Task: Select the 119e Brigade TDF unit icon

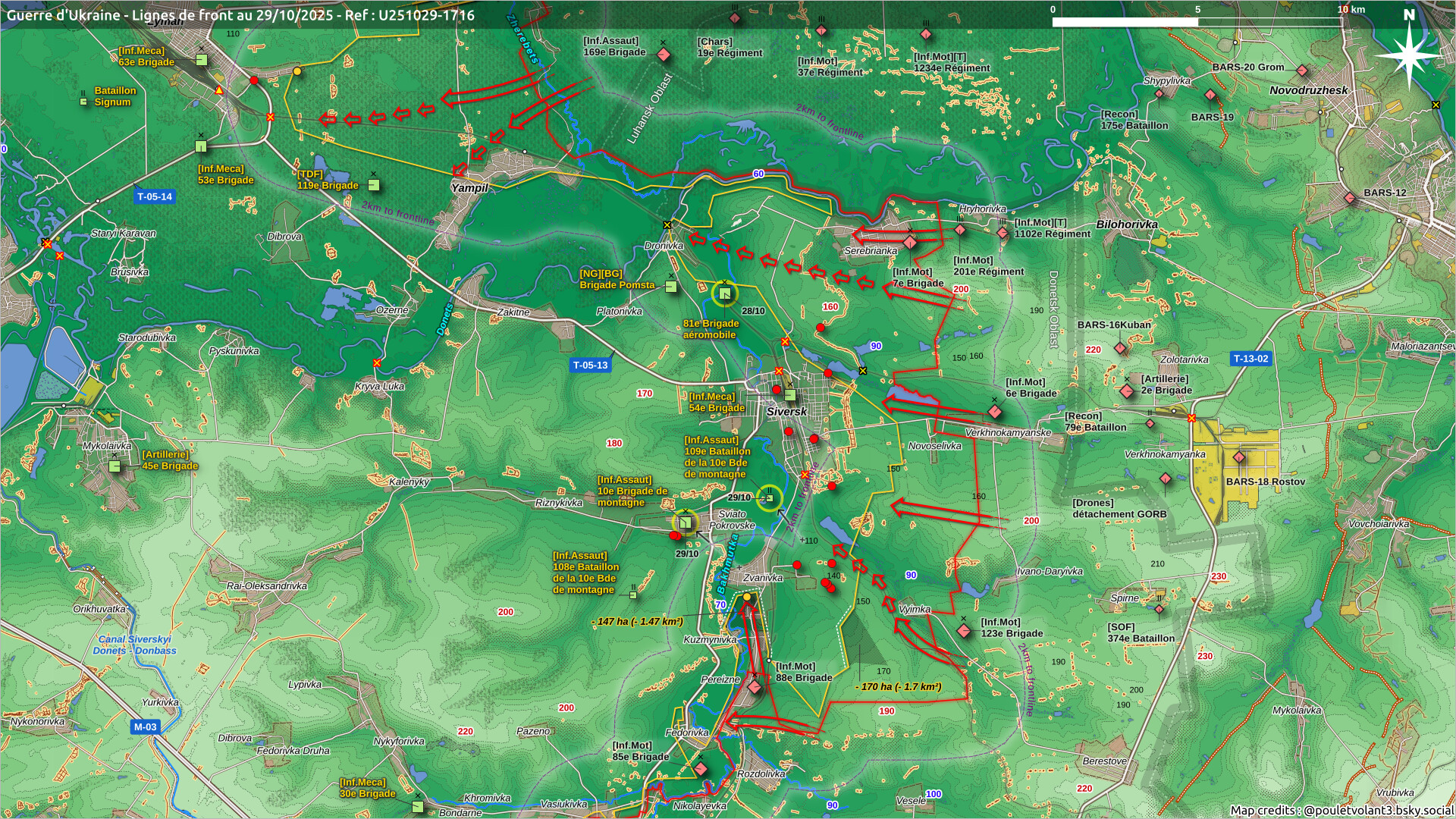Action: [x=373, y=184]
